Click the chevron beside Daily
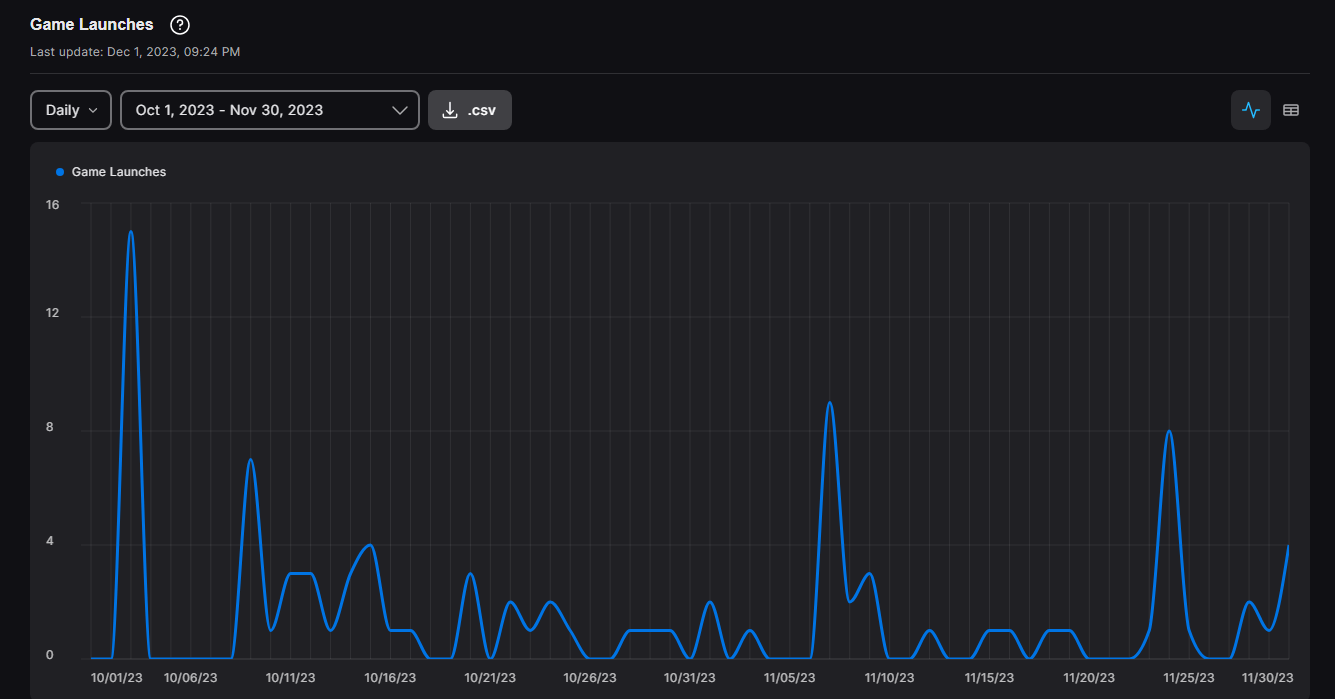Screen dimensions: 1335x699 point(95,110)
